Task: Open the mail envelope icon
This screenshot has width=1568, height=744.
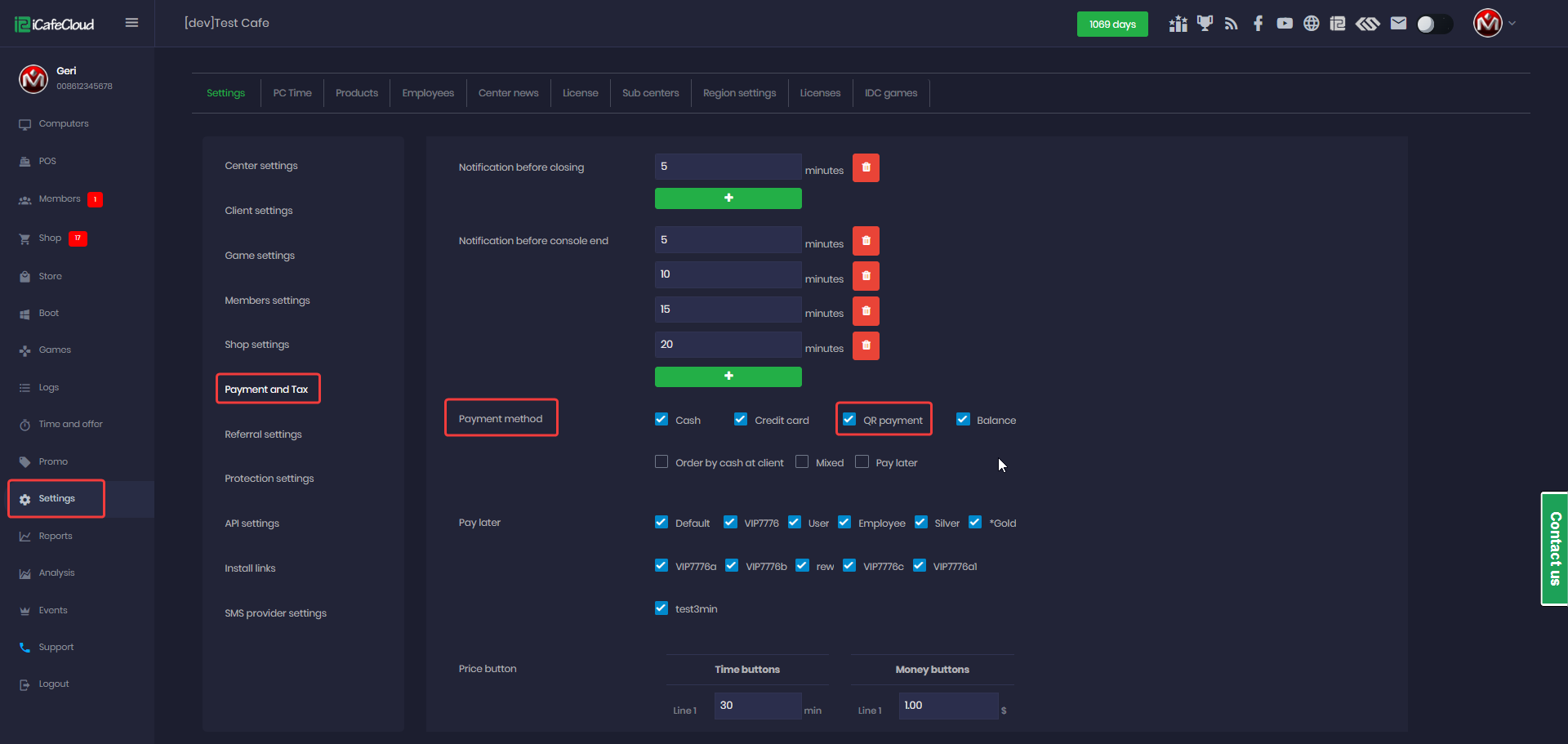Action: click(x=1398, y=24)
